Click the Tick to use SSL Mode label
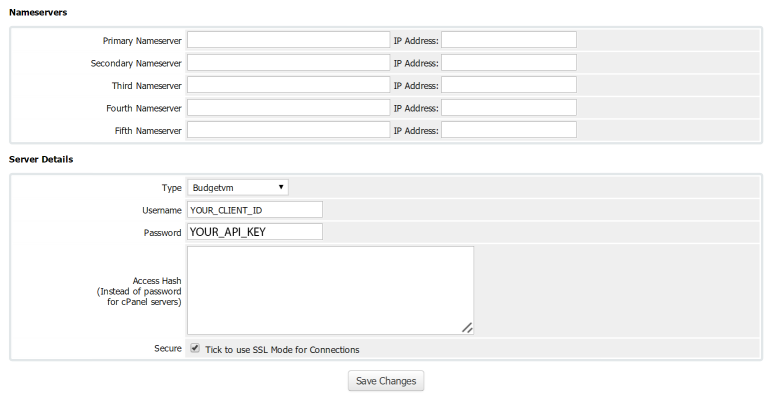 pos(282,350)
